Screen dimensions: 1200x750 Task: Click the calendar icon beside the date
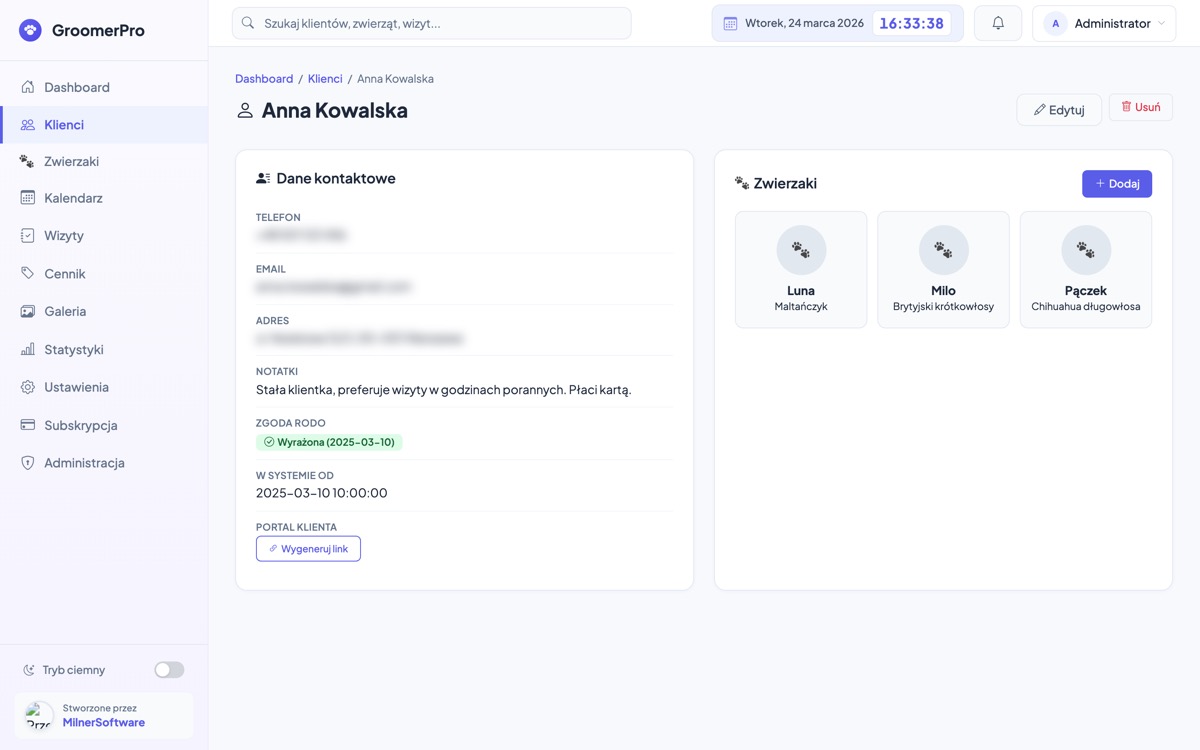(x=730, y=23)
